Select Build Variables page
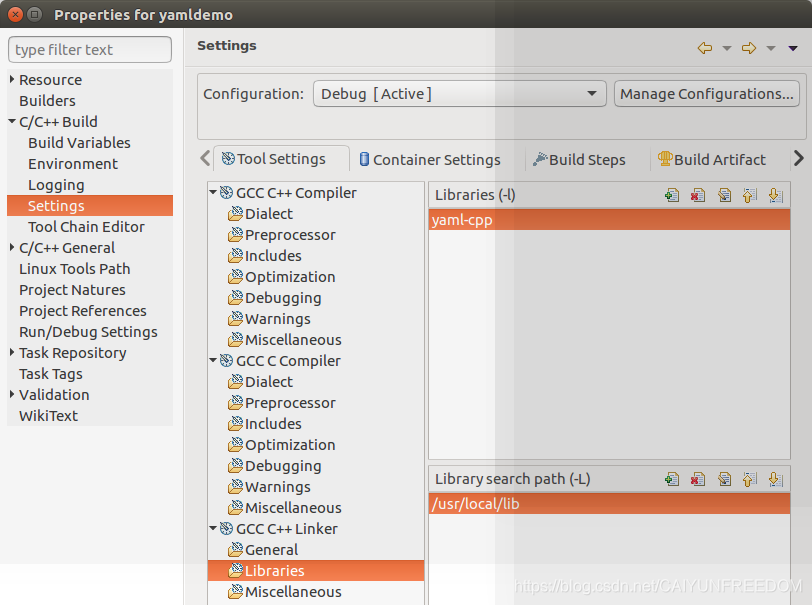 79,142
